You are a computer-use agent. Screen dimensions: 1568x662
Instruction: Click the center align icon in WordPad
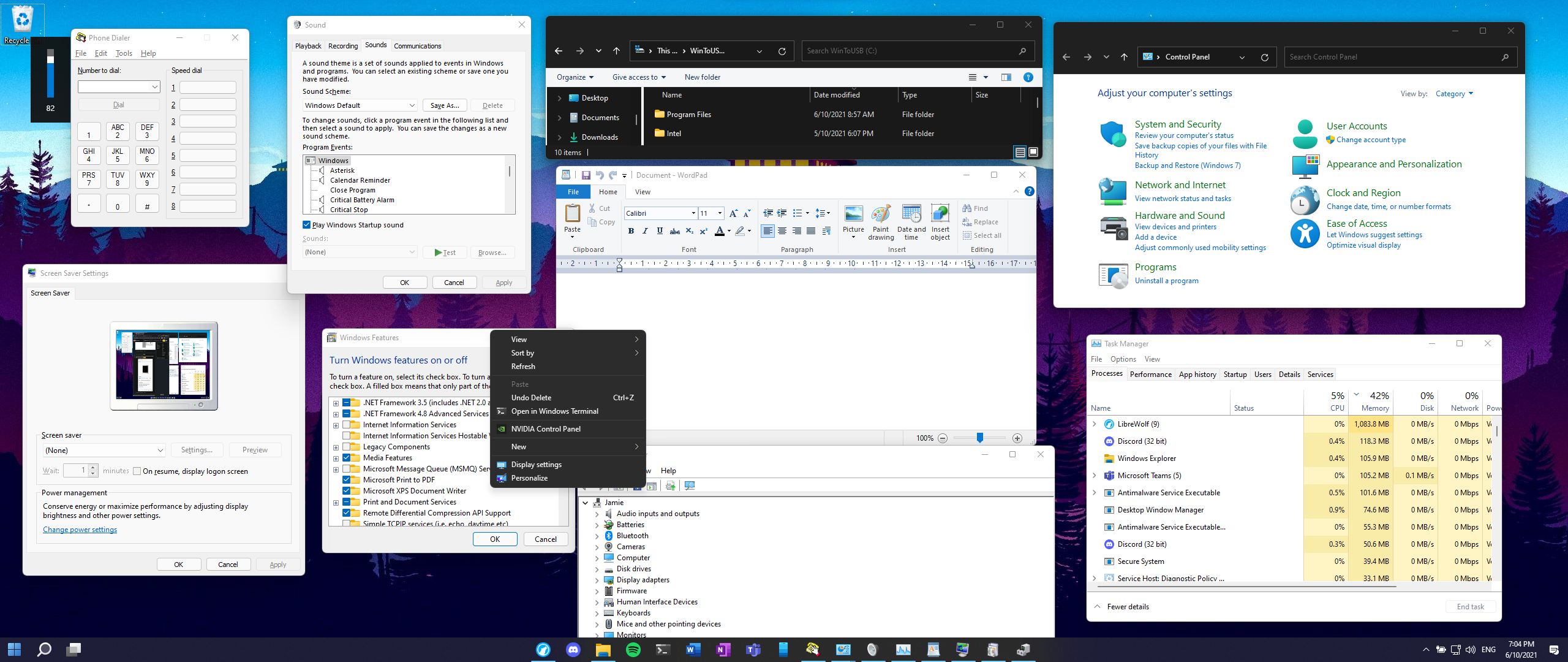[x=782, y=231]
